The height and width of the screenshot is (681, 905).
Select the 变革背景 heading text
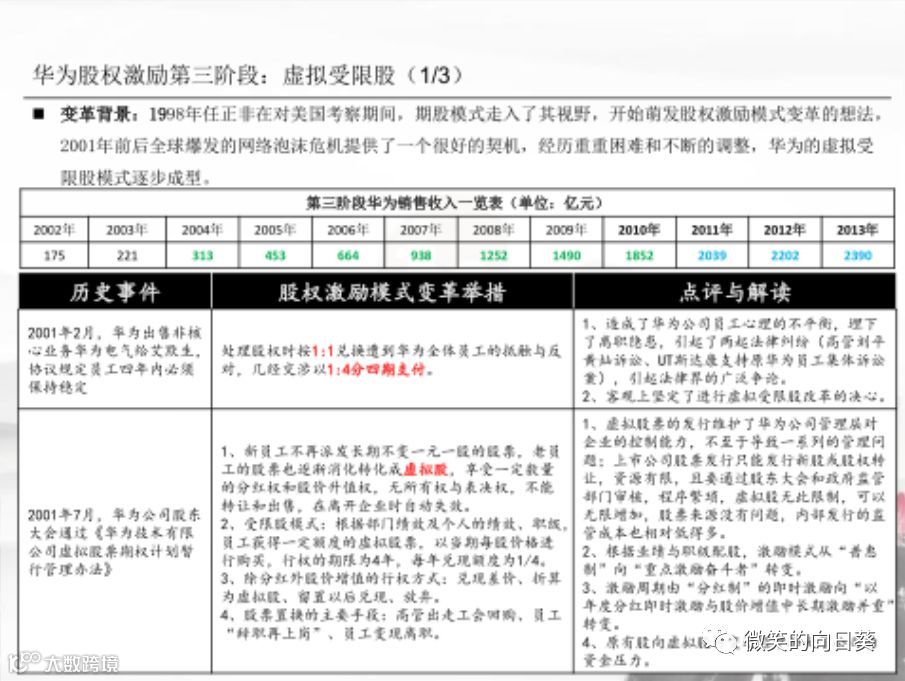(x=99, y=114)
